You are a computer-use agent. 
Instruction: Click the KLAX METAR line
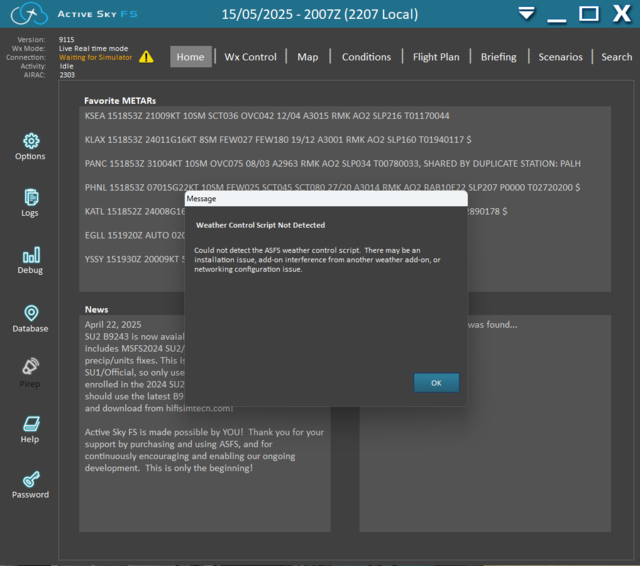(x=278, y=140)
